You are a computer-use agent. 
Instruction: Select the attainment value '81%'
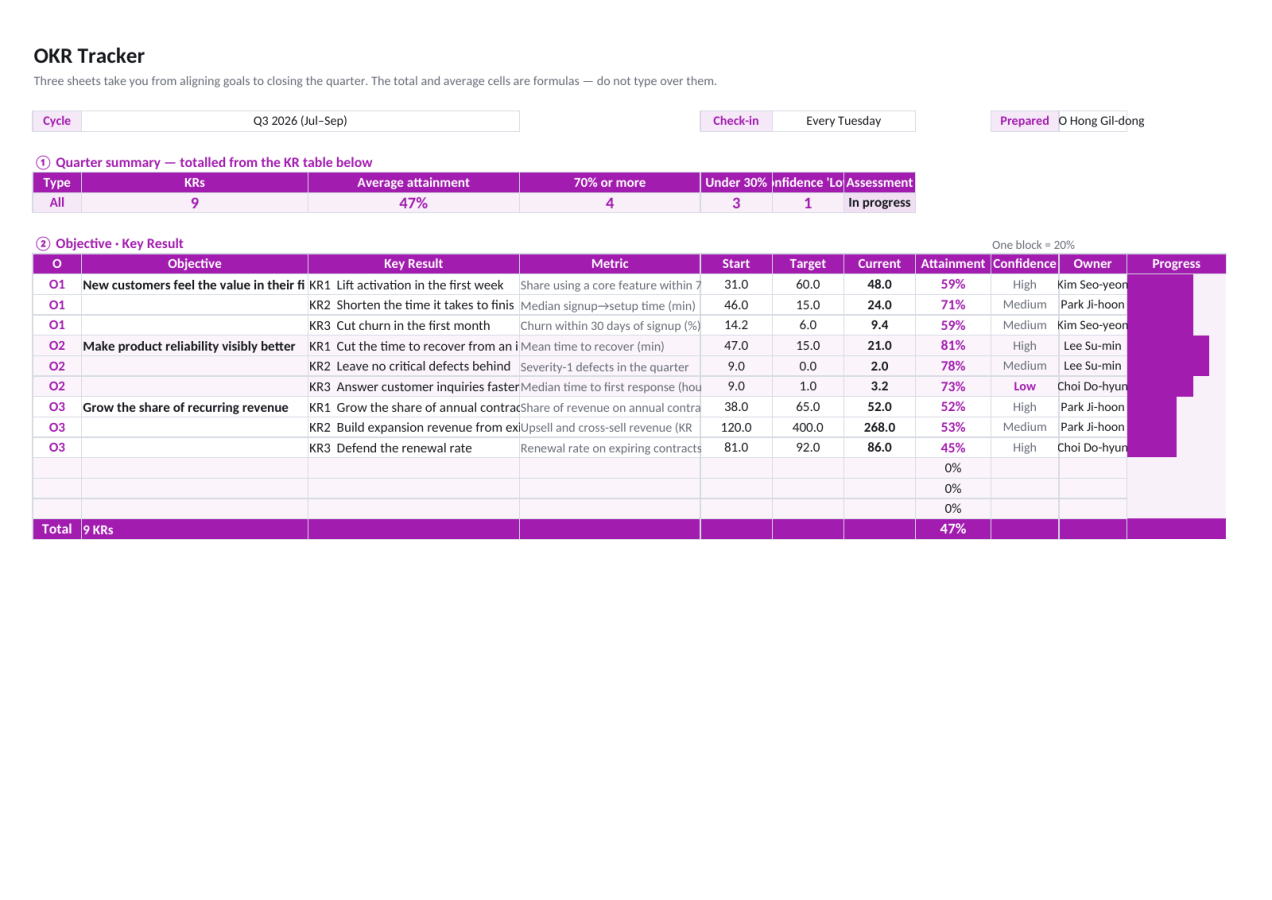tap(953, 346)
